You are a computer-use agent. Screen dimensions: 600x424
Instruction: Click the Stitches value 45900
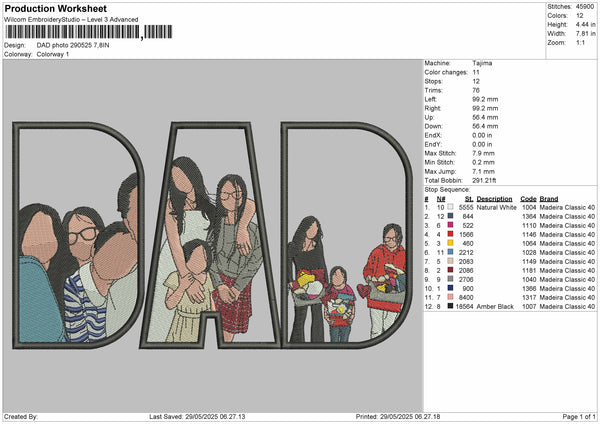coord(585,7)
